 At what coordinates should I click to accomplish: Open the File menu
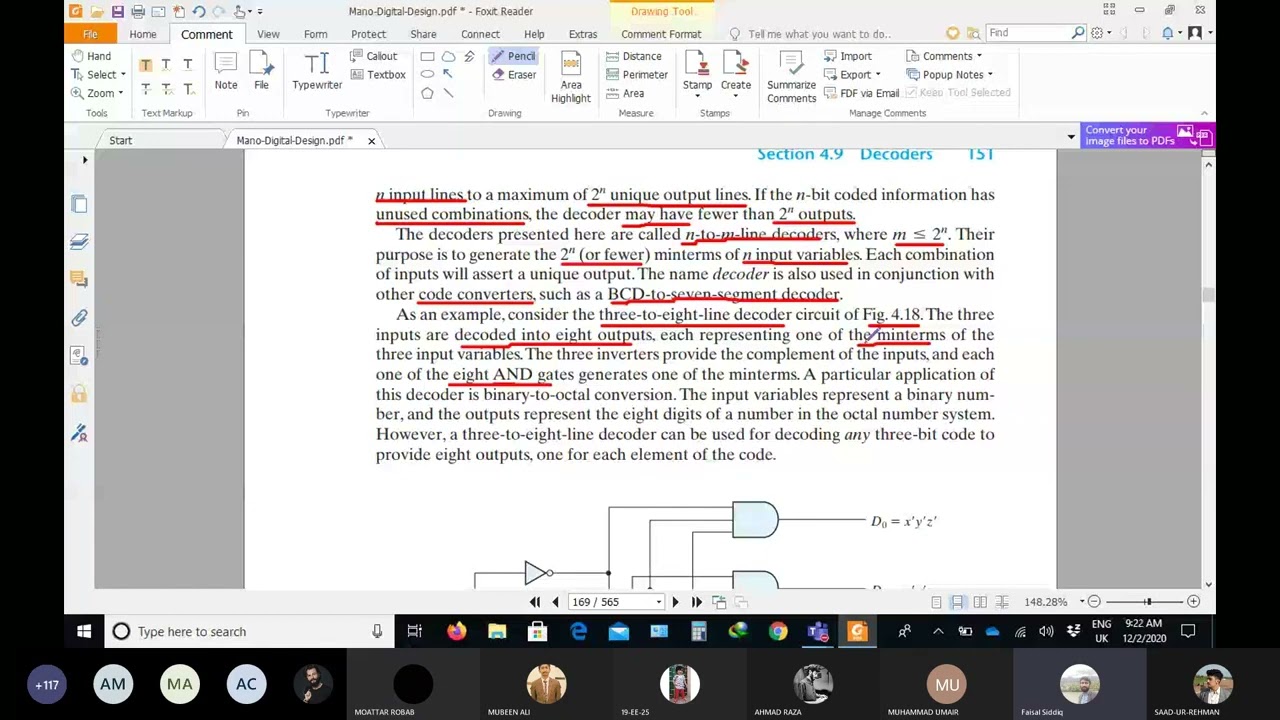[90, 34]
